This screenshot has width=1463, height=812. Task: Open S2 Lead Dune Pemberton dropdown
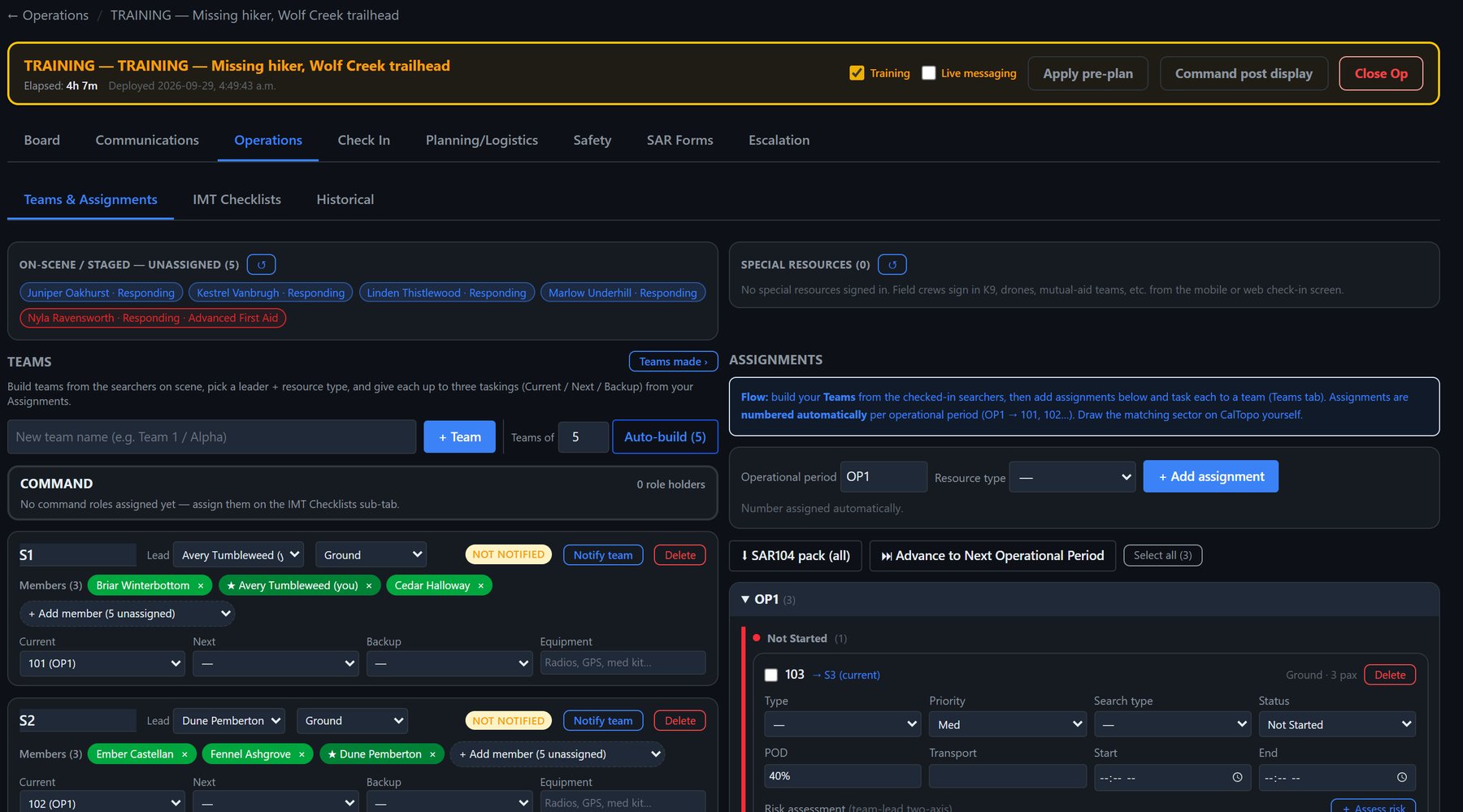tap(229, 721)
